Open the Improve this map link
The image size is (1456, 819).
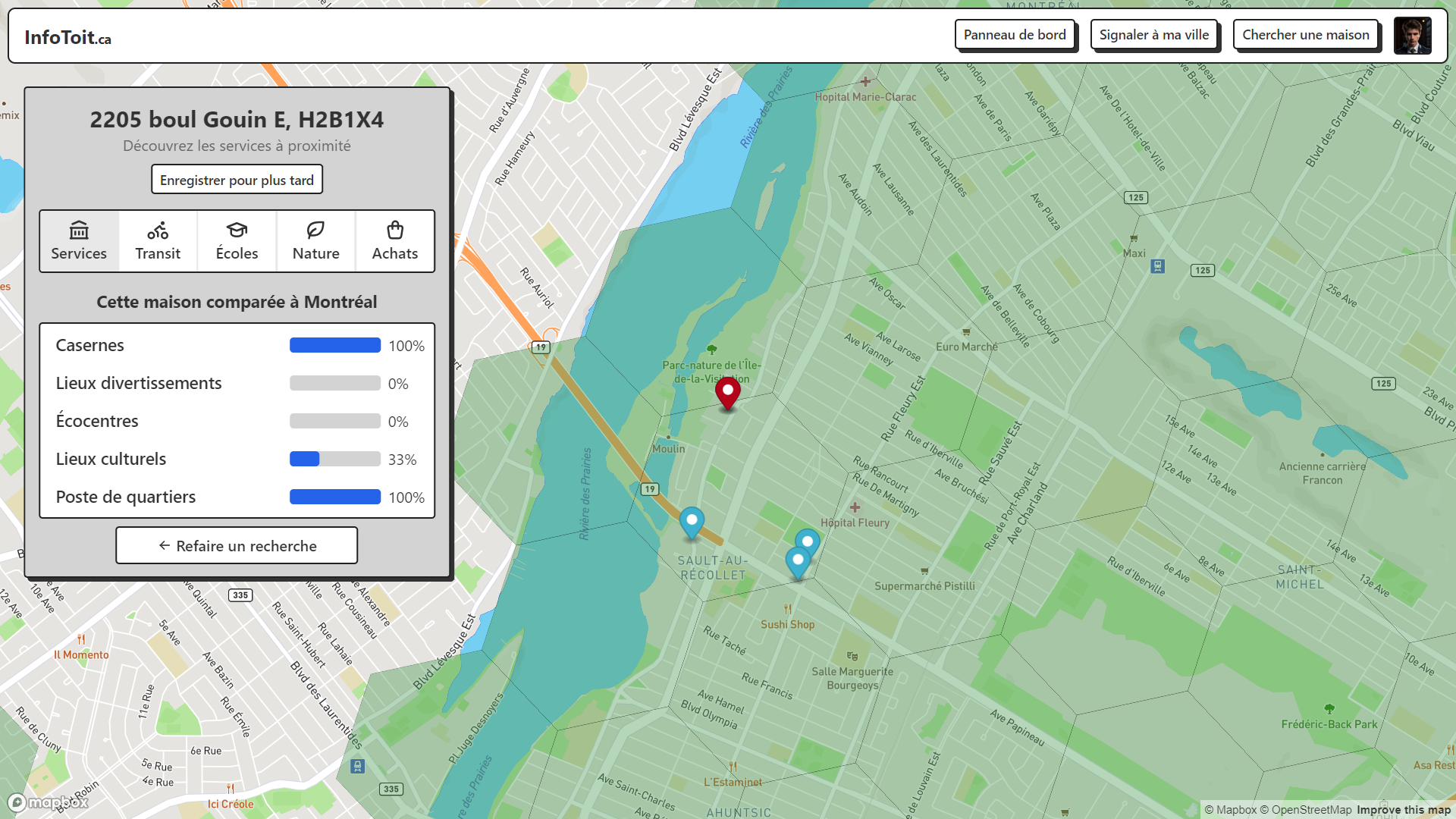coord(1403,810)
